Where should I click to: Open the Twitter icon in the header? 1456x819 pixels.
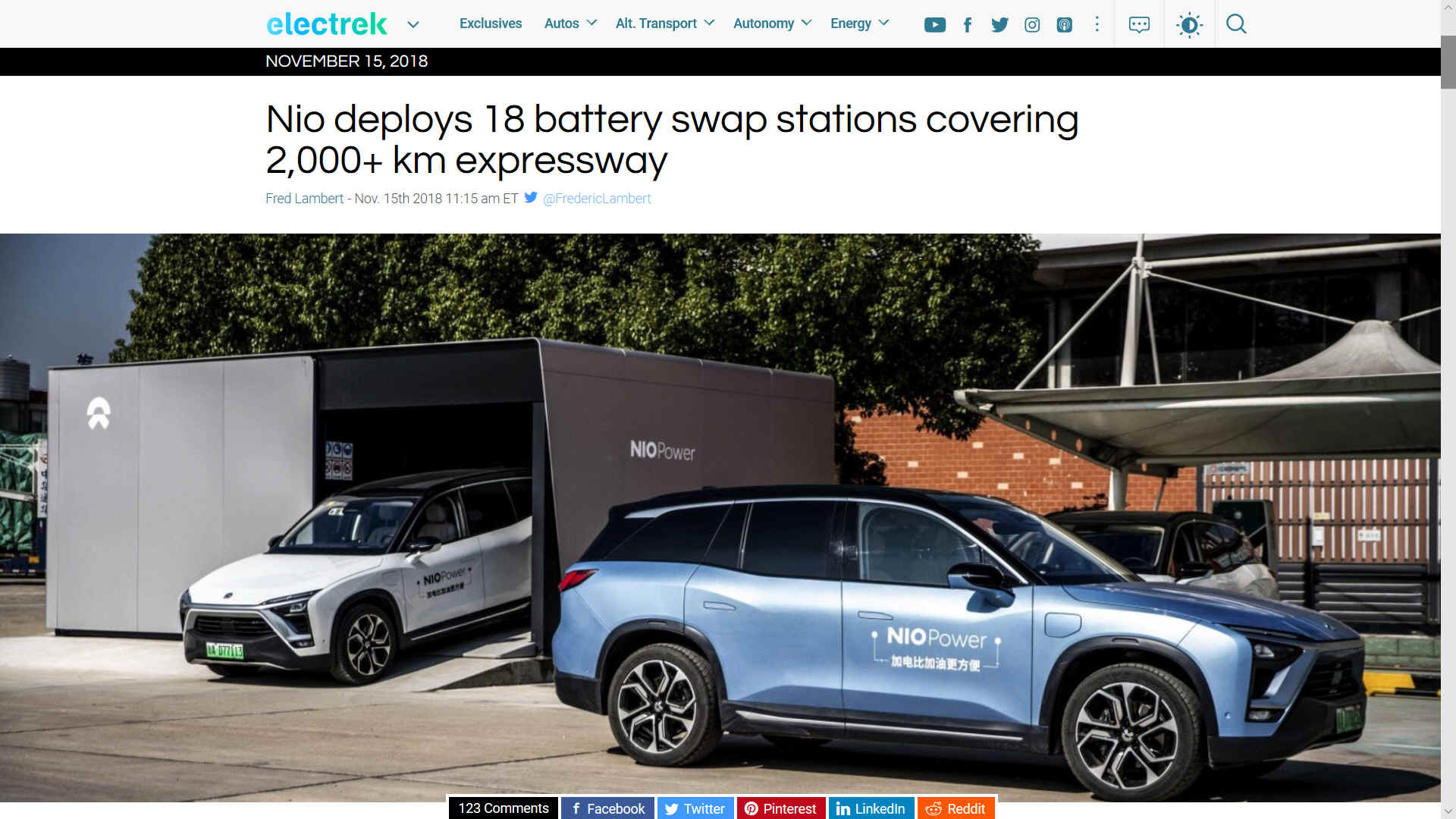click(999, 25)
